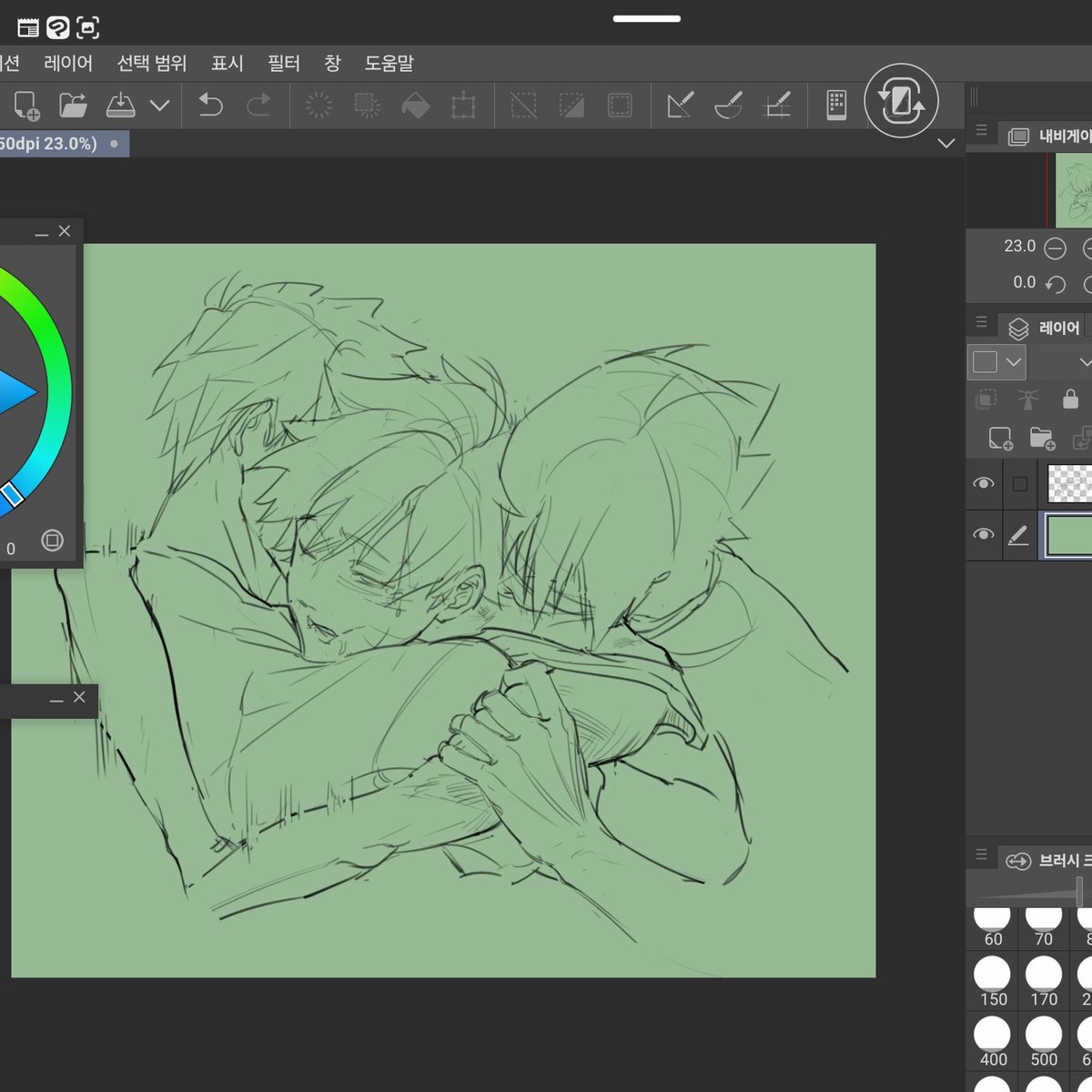This screenshot has width=1092, height=1092.
Task: Click the Redo arrow icon
Action: (258, 106)
